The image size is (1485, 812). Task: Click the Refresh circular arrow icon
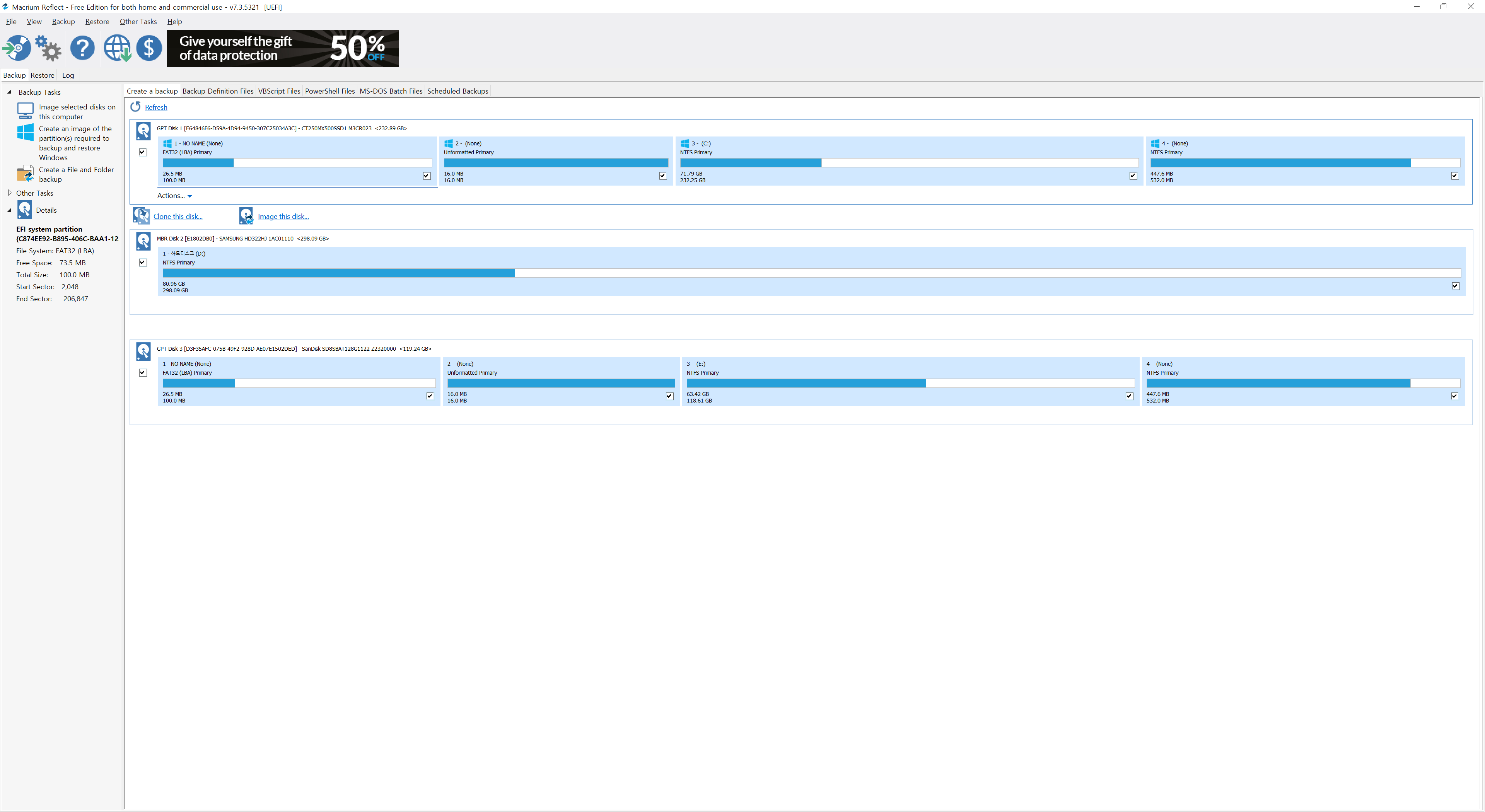[135, 107]
